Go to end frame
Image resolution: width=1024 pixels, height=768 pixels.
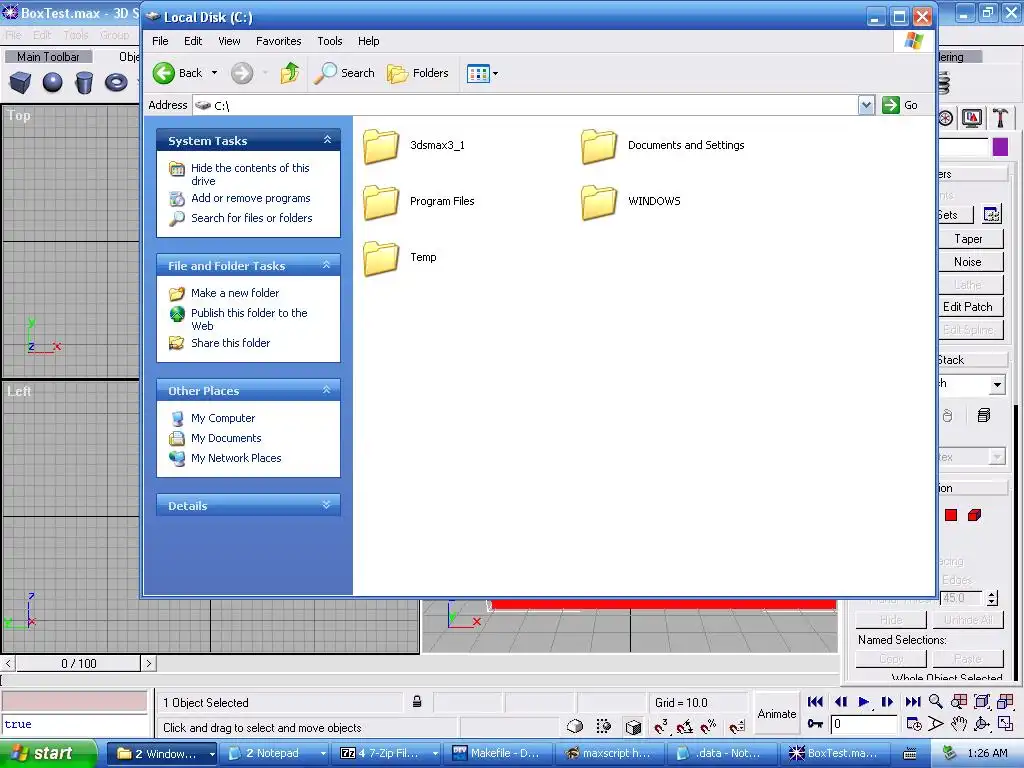[912, 702]
